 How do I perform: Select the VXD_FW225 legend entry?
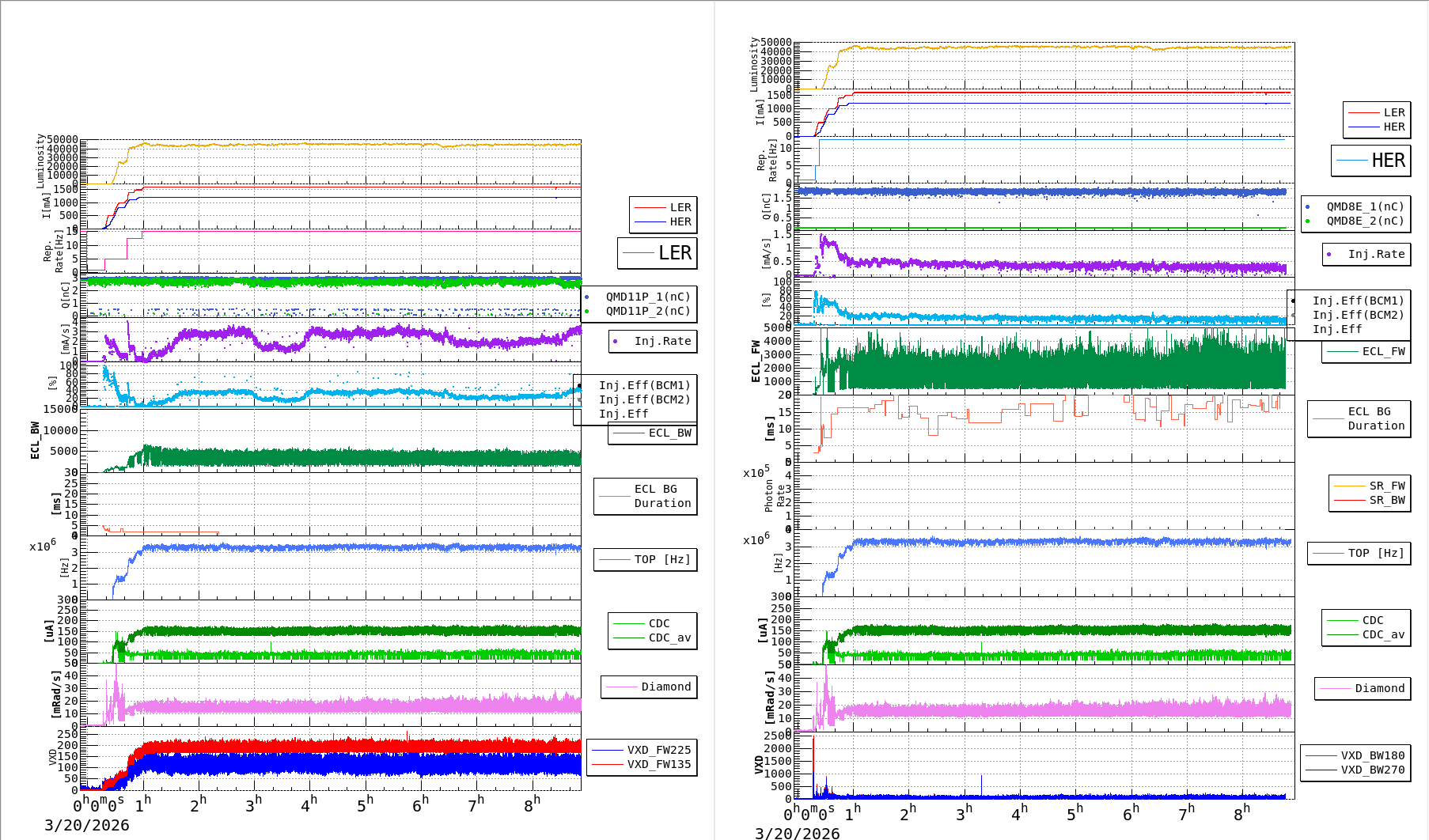point(658,750)
